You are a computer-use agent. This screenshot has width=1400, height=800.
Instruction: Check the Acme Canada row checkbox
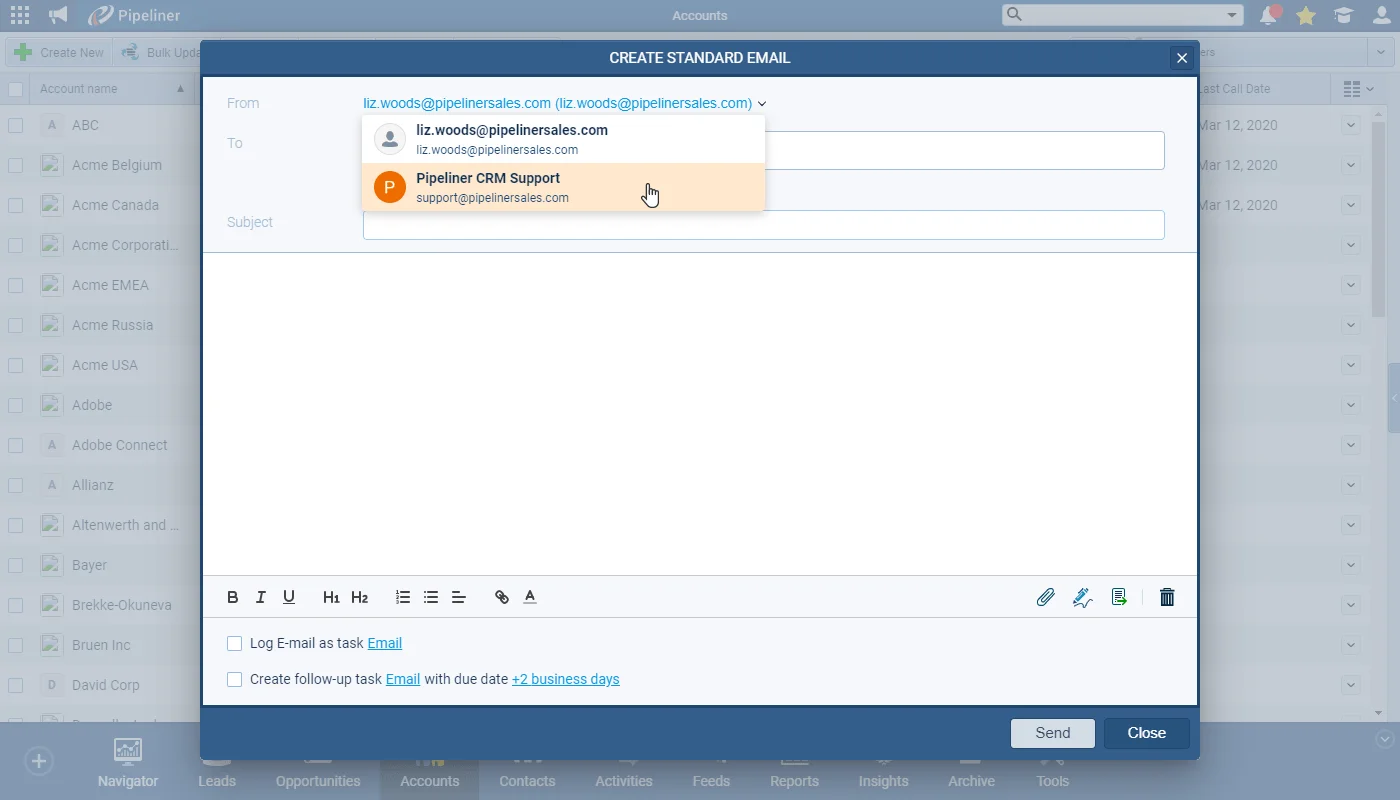(x=15, y=205)
